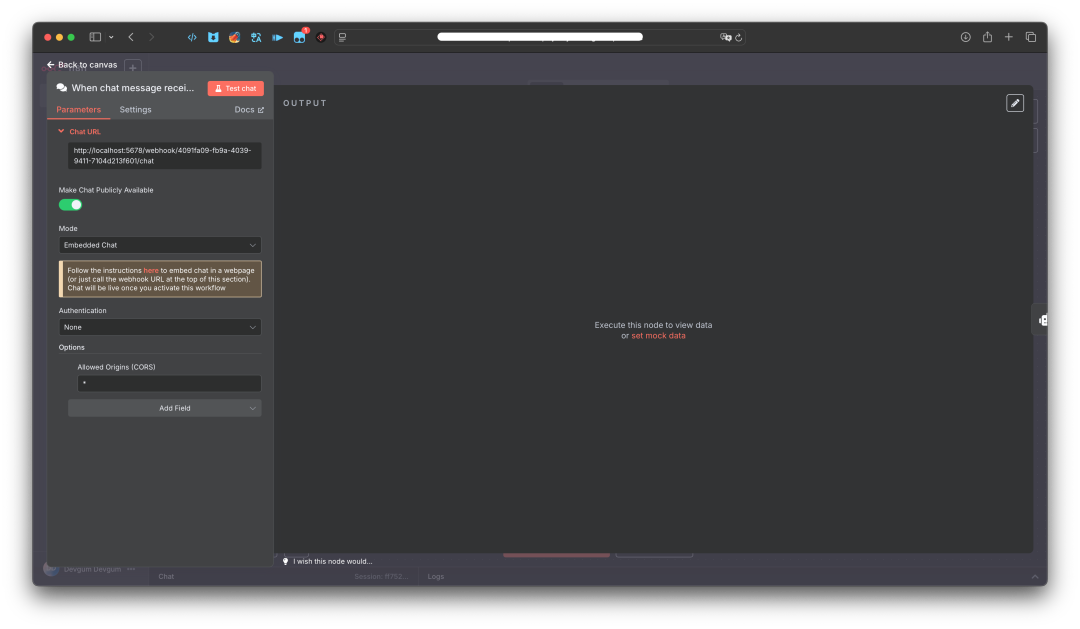Open Safari downloads icon

click(965, 37)
